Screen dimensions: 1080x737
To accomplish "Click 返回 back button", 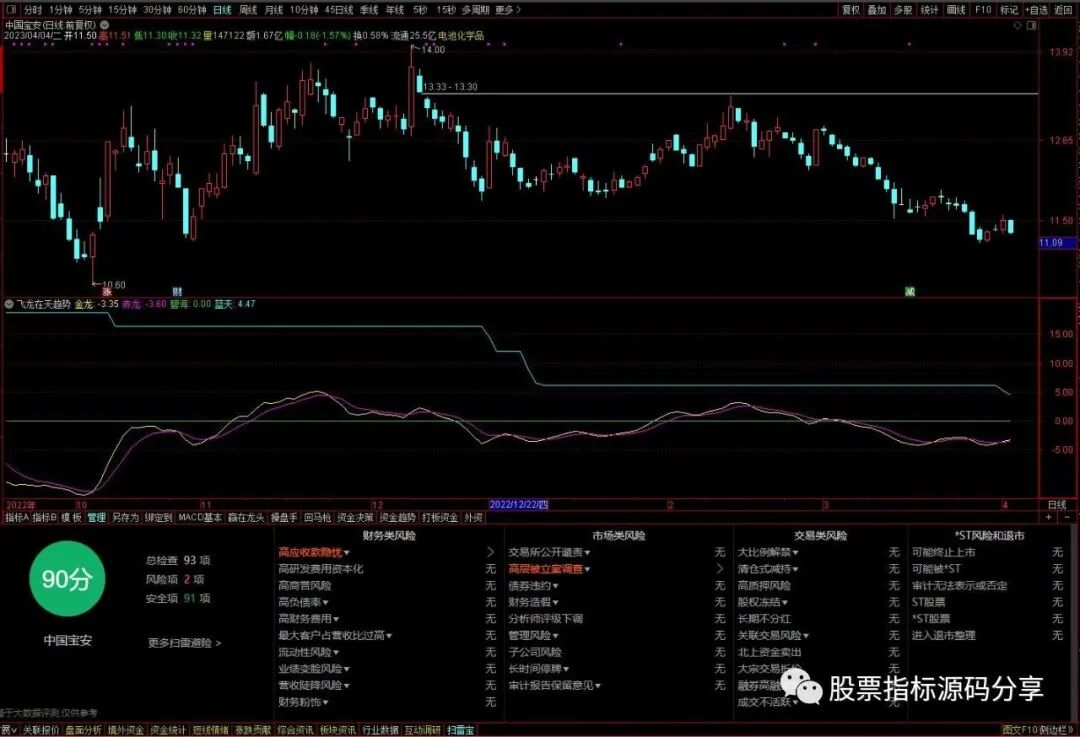I will pyautogui.click(x=1063, y=10).
